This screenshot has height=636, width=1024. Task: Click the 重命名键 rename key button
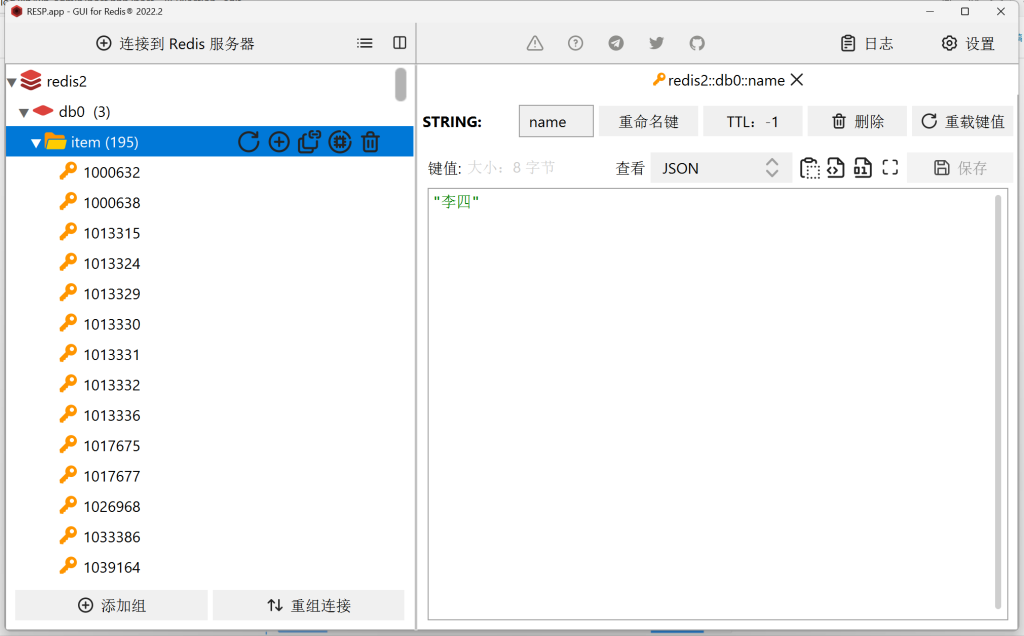(648, 121)
